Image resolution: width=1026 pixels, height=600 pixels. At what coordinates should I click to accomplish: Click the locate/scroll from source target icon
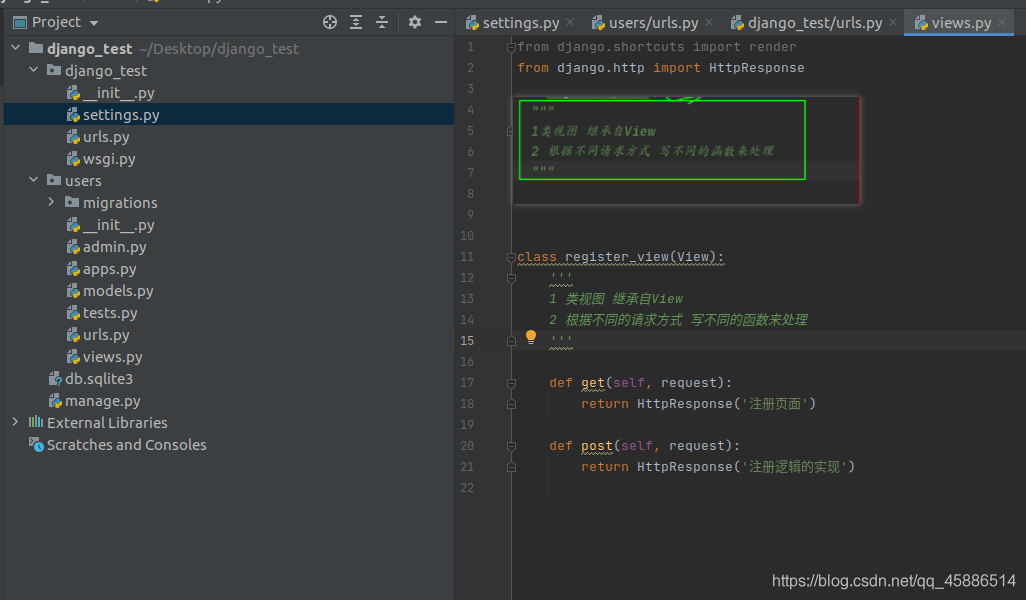point(330,22)
